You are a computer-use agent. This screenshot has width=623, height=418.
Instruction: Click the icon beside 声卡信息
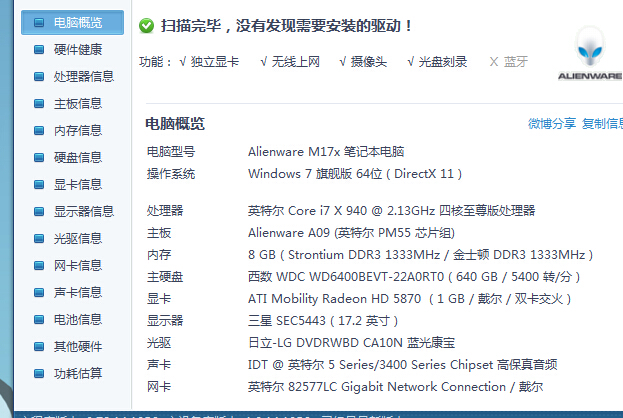39,292
